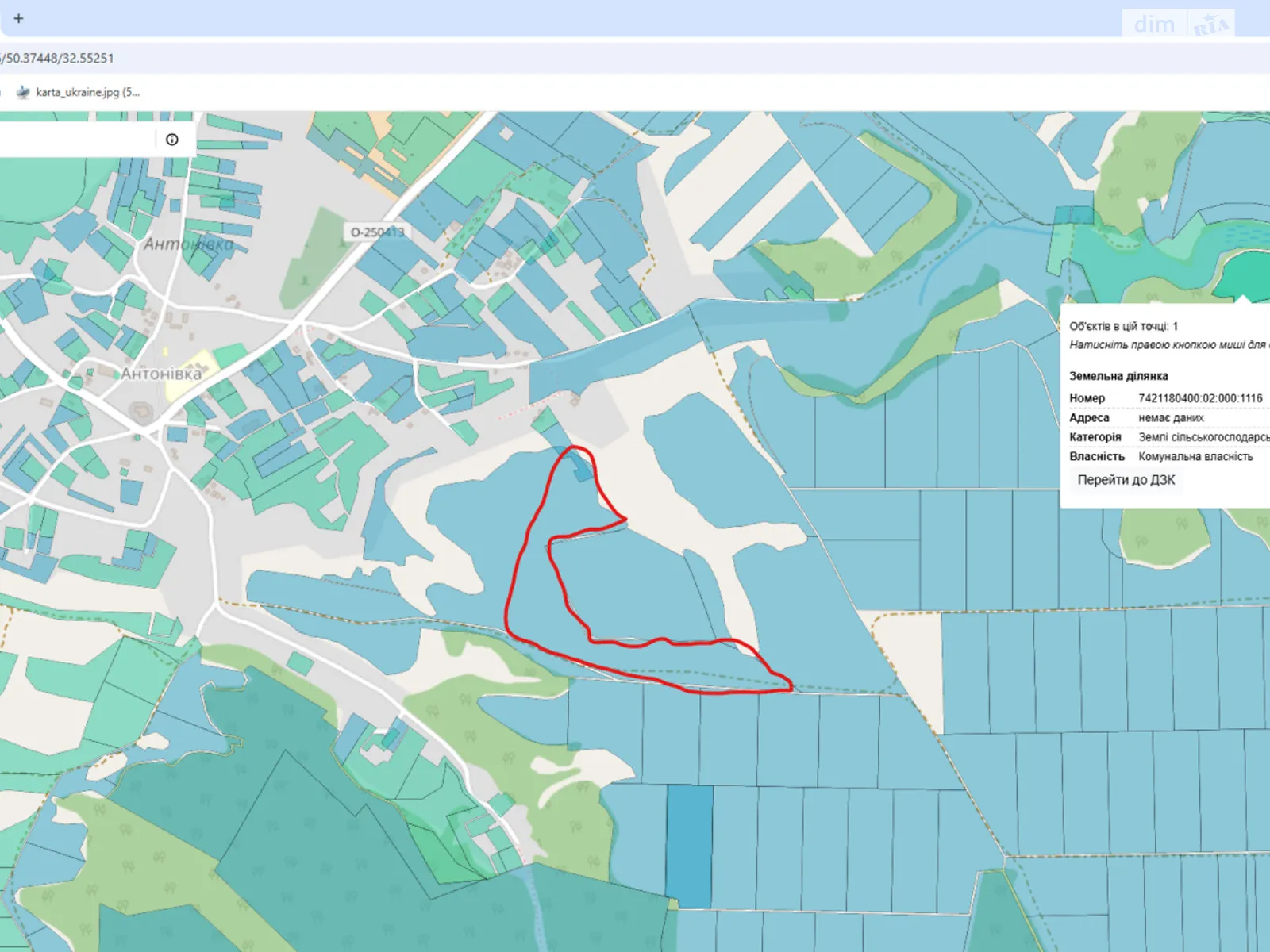
Task: Select the dark blue highlighted parcel
Action: [688, 846]
